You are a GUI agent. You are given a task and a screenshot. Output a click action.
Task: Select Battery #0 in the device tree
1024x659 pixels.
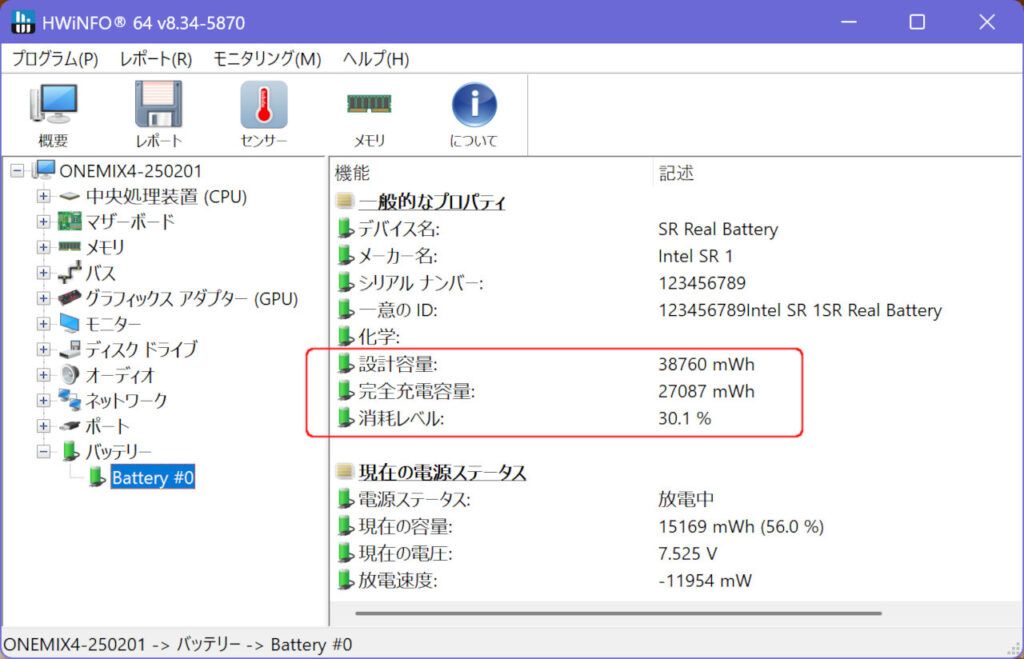(153, 478)
